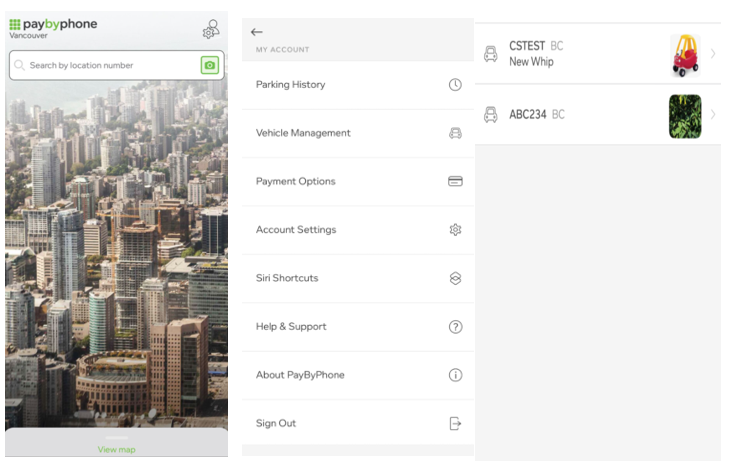Screen dimensions: 735x467
Task: Open Help & Support menu item
Action: click(x=358, y=327)
